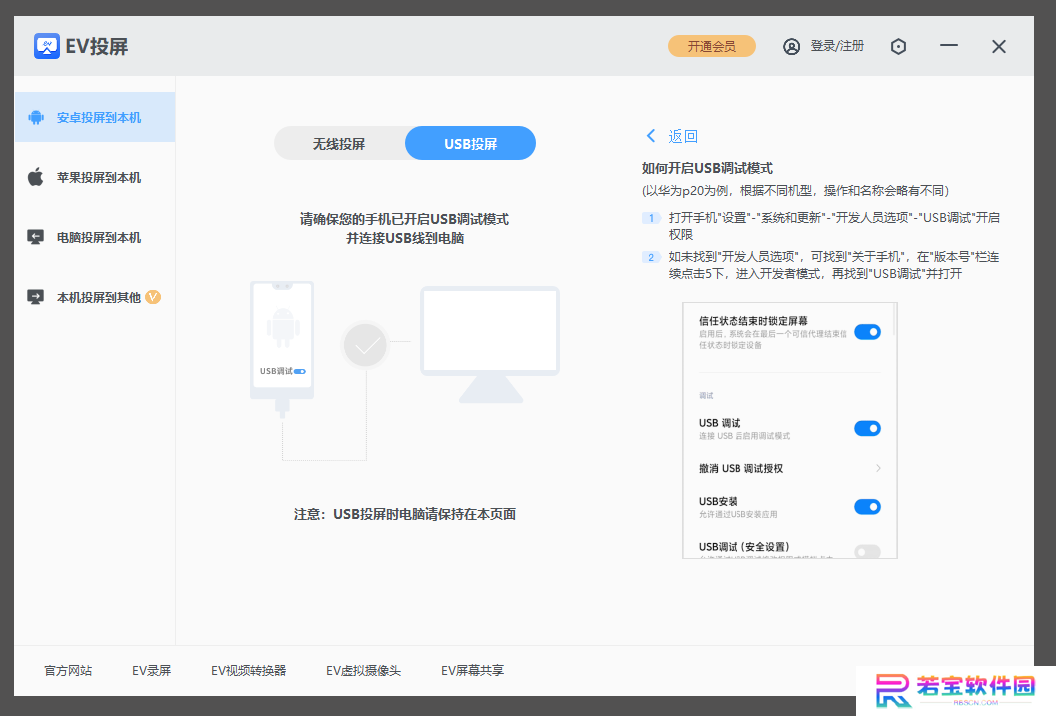This screenshot has width=1056, height=716.
Task: Click 登录/注册 link
Action: [x=836, y=46]
